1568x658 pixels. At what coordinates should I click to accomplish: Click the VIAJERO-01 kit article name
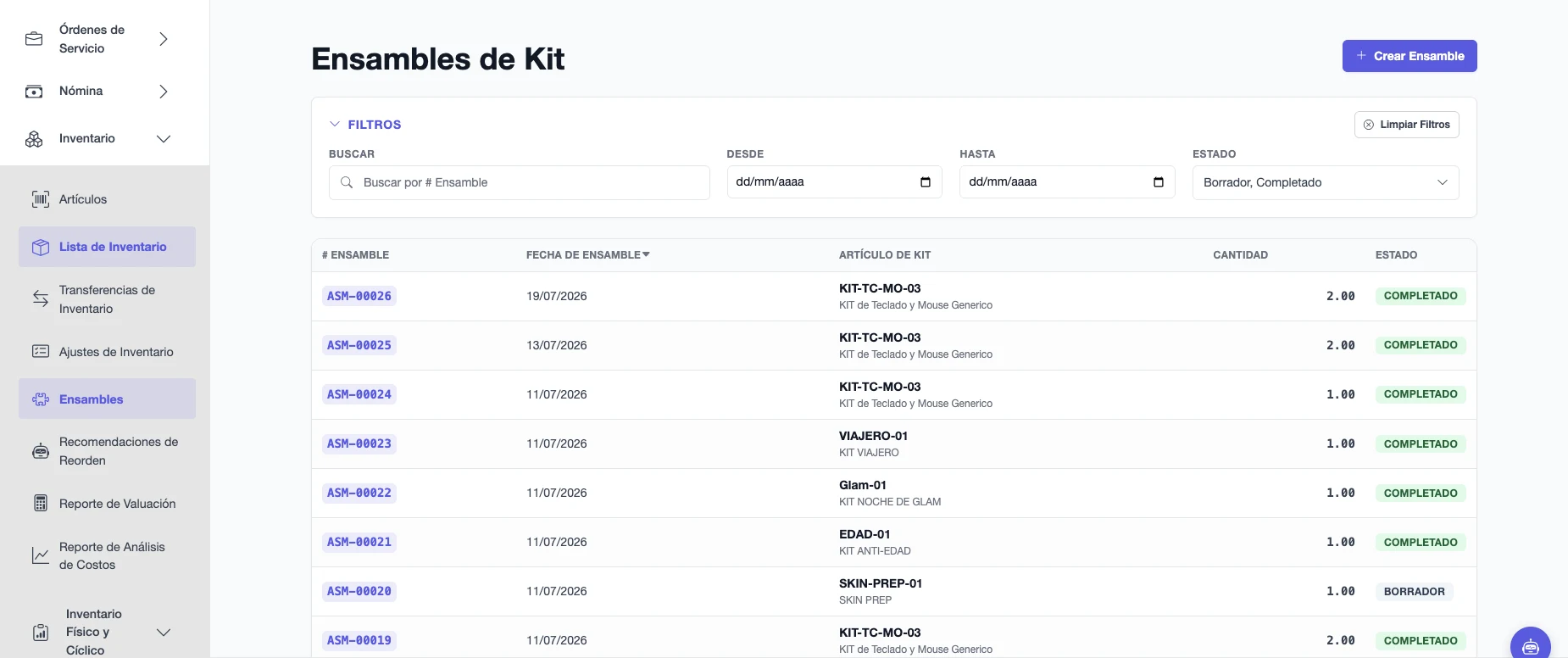tap(873, 436)
